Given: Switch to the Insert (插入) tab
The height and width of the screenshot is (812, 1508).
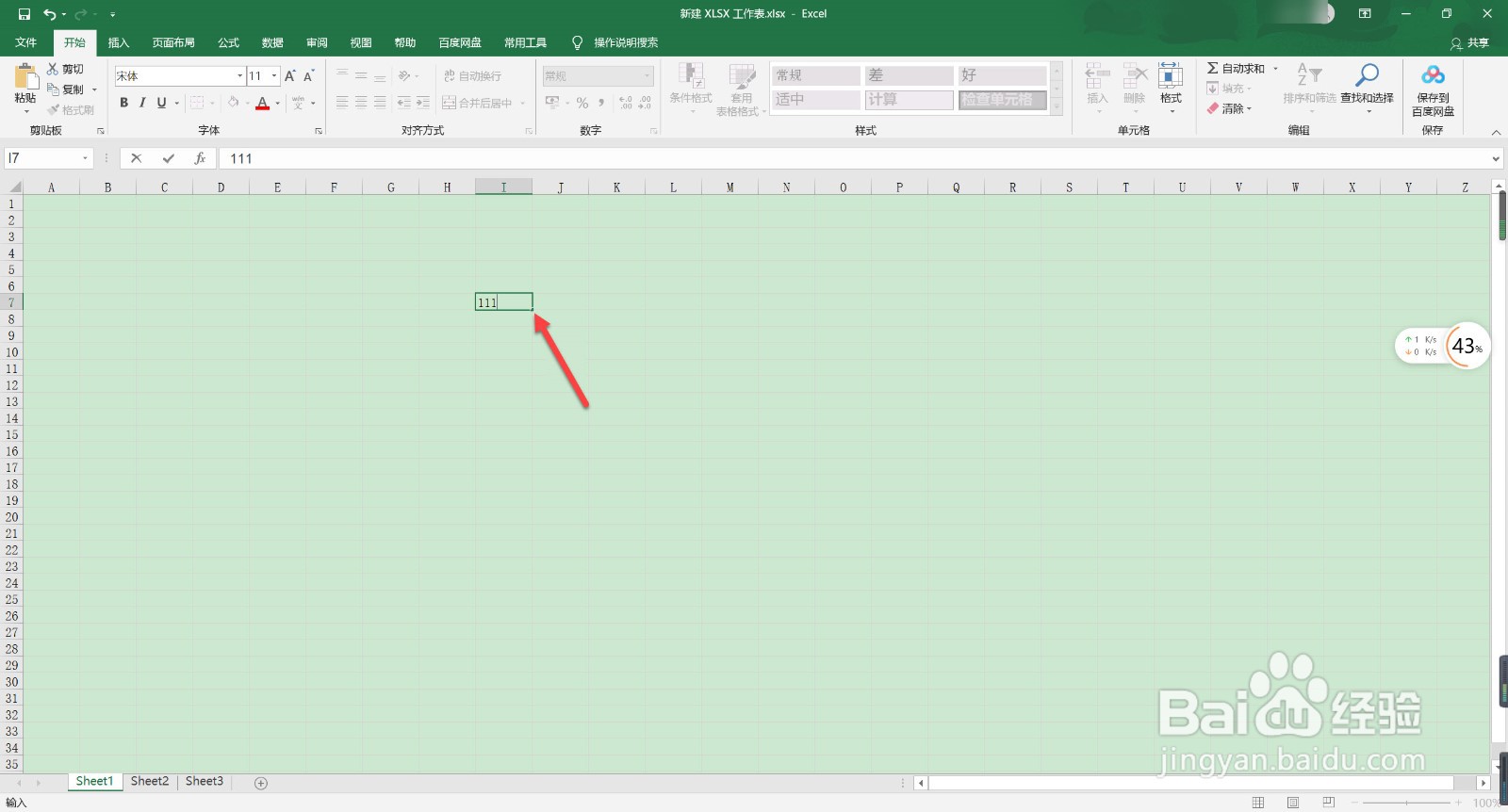Looking at the screenshot, I should click(119, 42).
